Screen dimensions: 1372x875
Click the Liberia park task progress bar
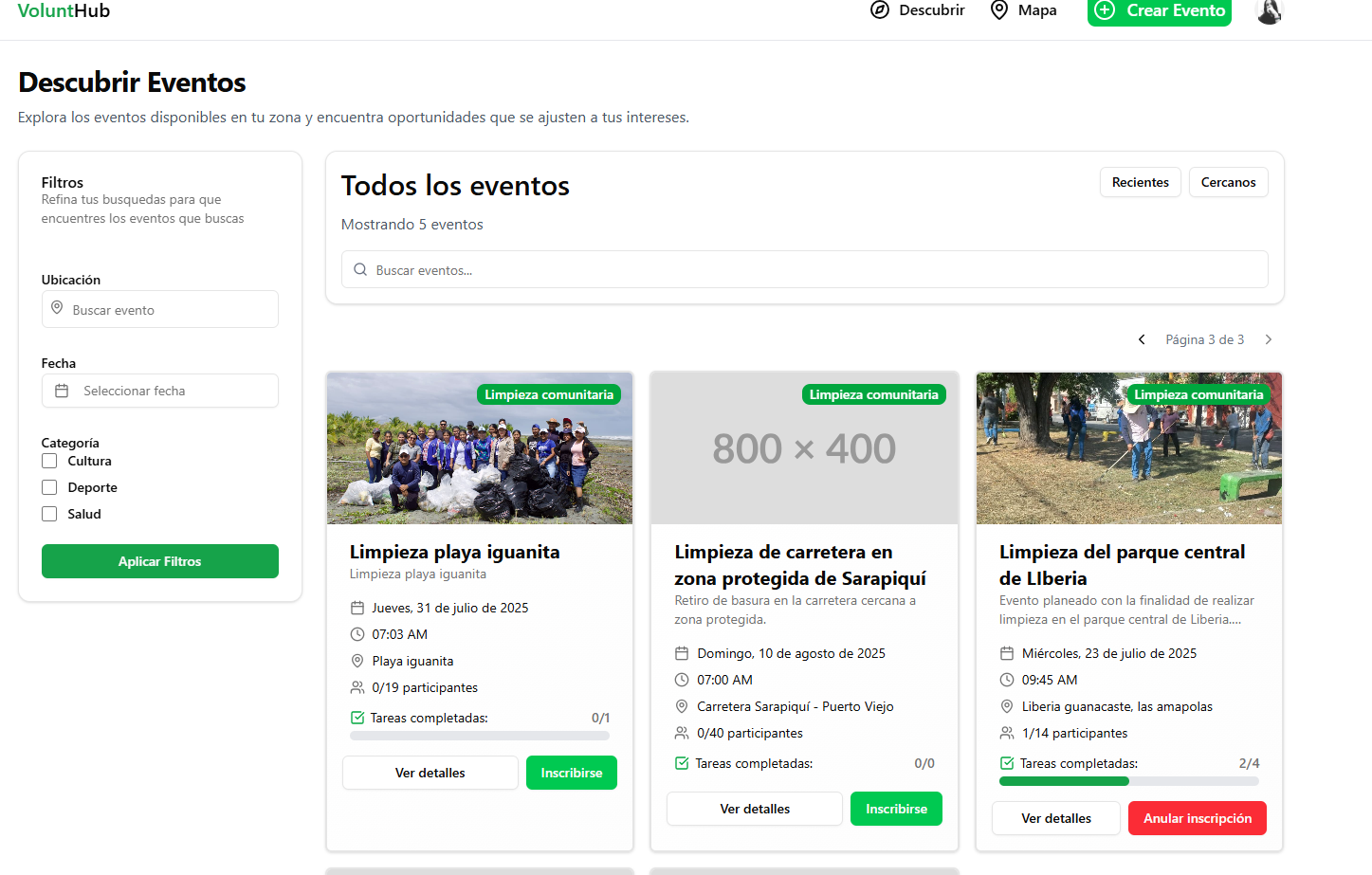pyautogui.click(x=1128, y=781)
